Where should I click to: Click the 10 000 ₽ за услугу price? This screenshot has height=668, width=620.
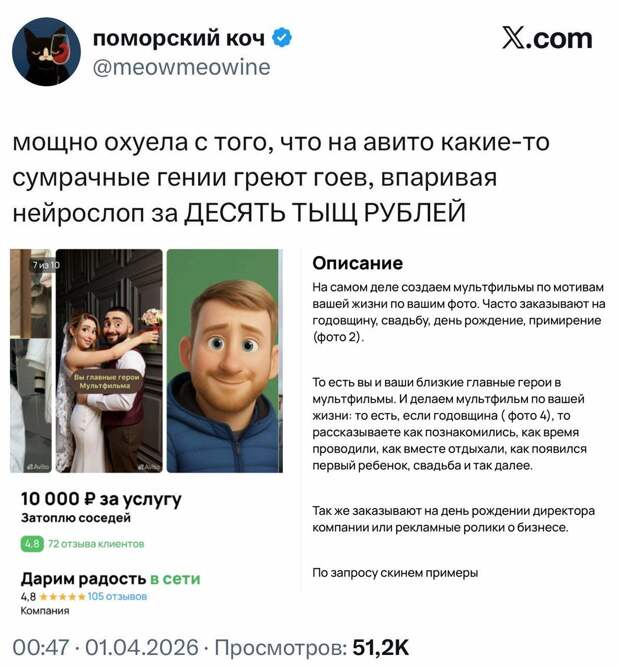click(101, 499)
